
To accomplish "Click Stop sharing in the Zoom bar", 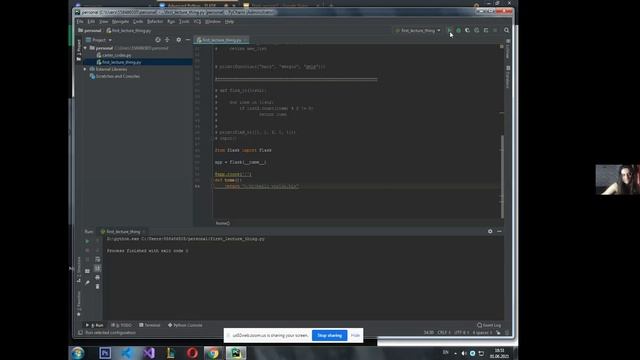I will [329, 336].
